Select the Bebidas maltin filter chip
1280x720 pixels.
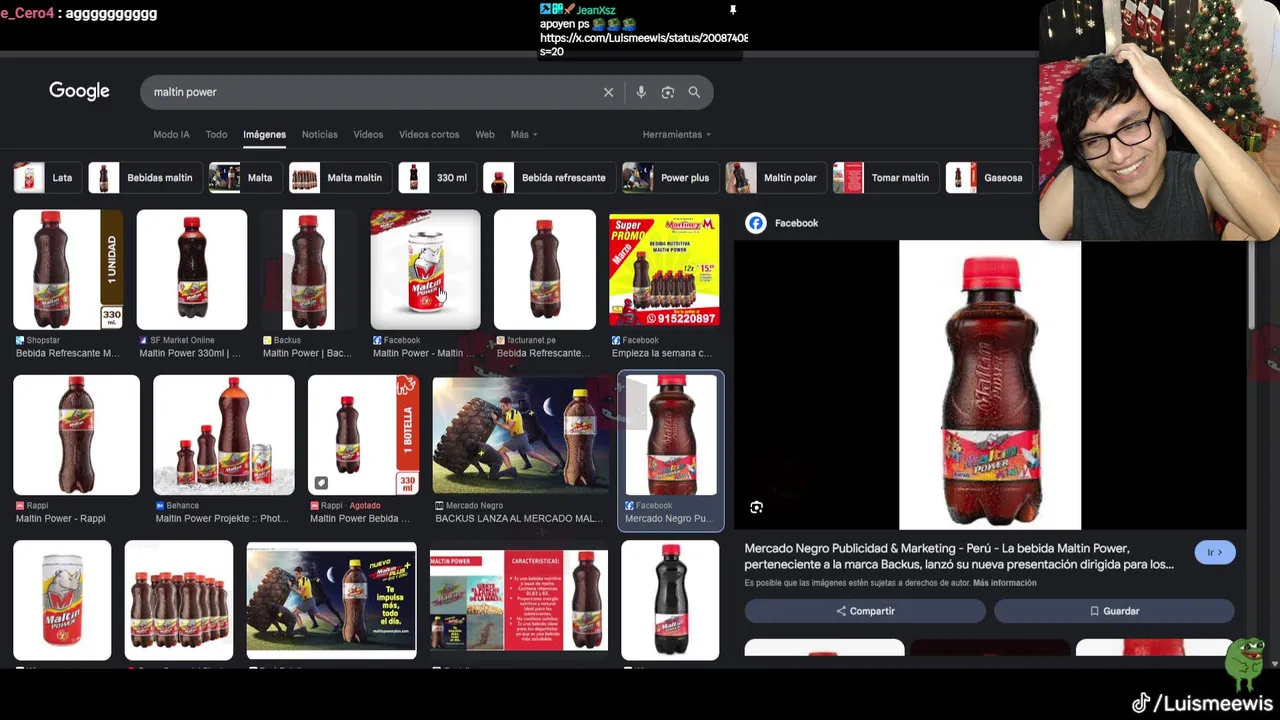pyautogui.click(x=145, y=178)
